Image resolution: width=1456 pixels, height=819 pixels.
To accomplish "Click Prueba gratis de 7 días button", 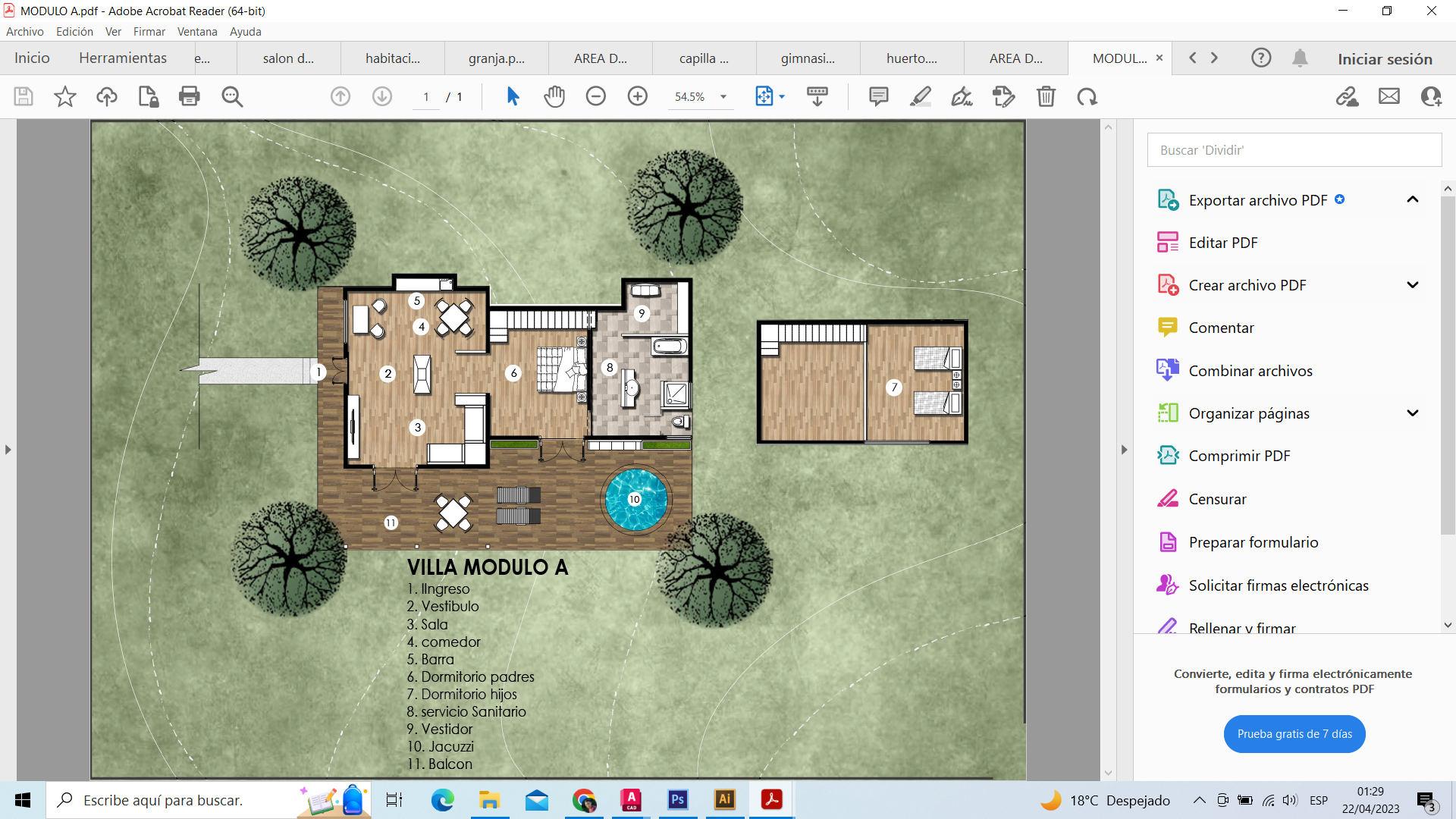I will coord(1294,734).
